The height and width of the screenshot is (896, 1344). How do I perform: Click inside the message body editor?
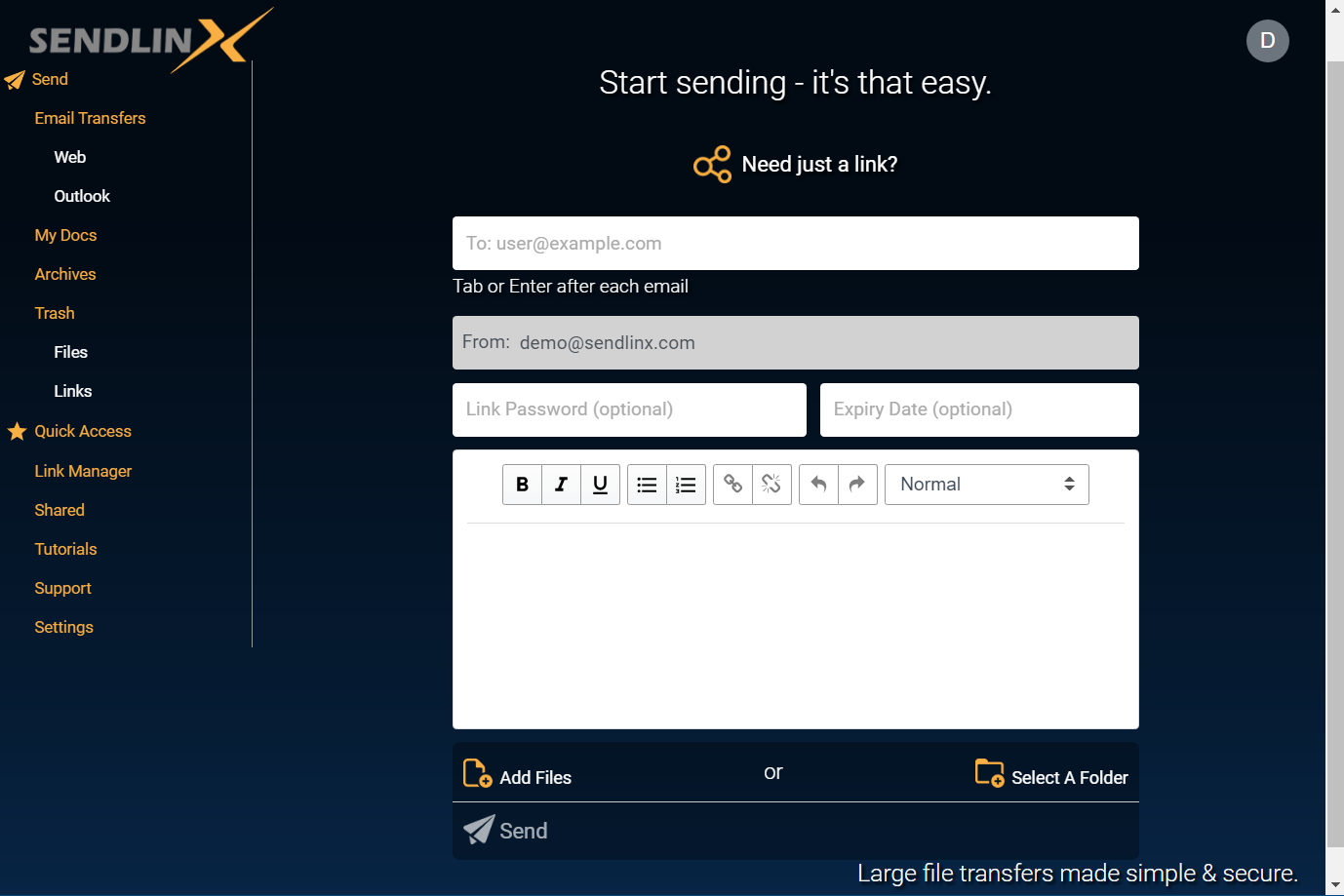tap(796, 624)
